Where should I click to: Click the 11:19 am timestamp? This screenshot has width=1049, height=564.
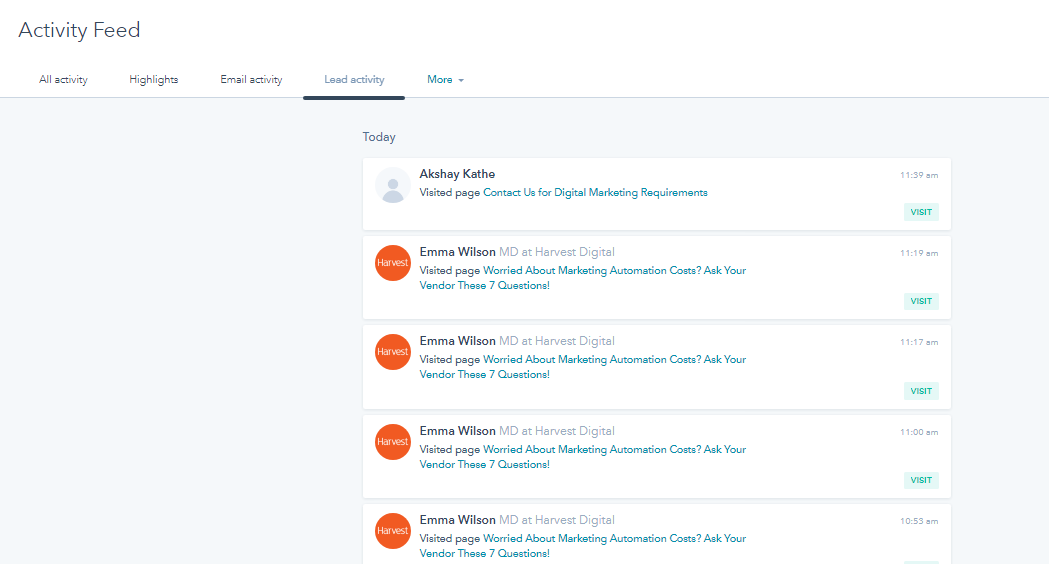919,254
